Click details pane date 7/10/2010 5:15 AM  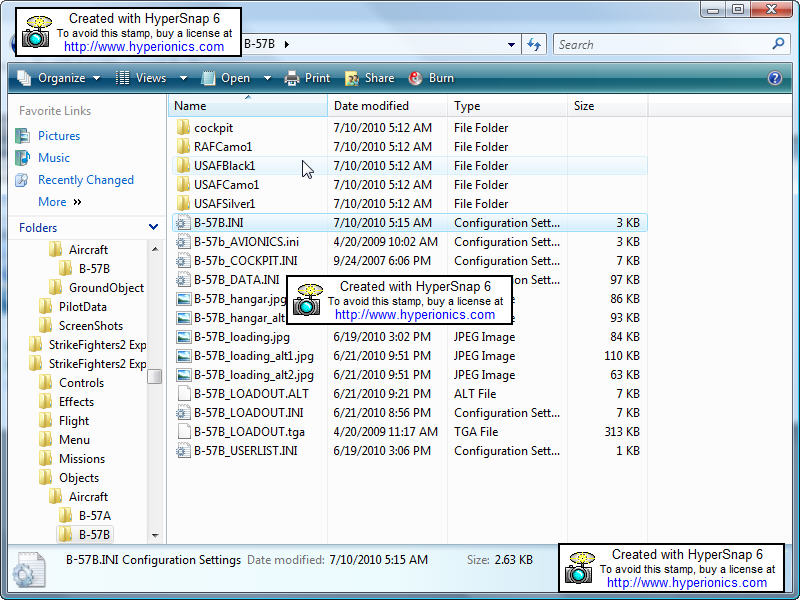(x=379, y=560)
